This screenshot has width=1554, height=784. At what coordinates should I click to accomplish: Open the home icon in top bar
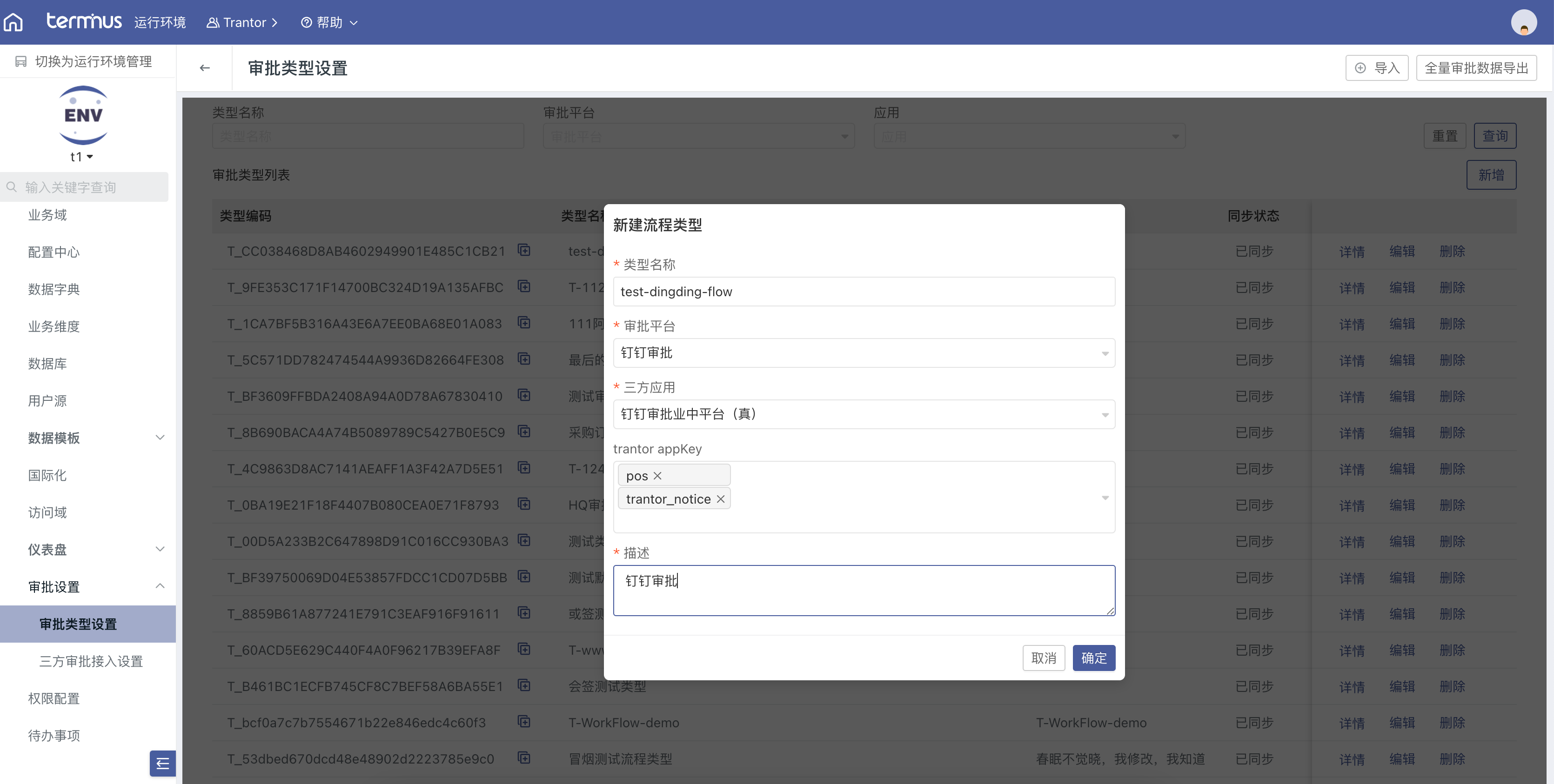pyautogui.click(x=13, y=22)
